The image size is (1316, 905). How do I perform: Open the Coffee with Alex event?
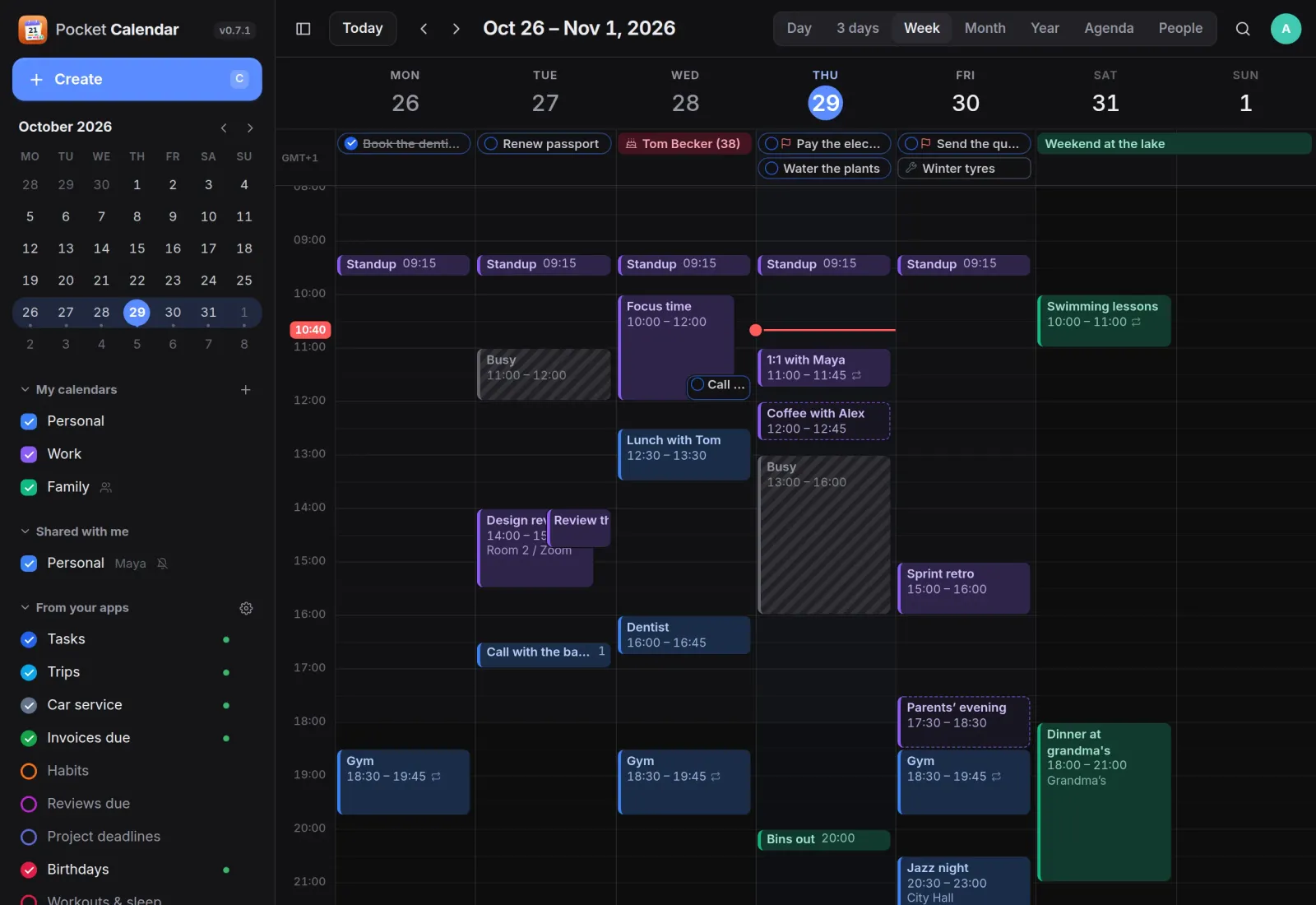point(823,421)
